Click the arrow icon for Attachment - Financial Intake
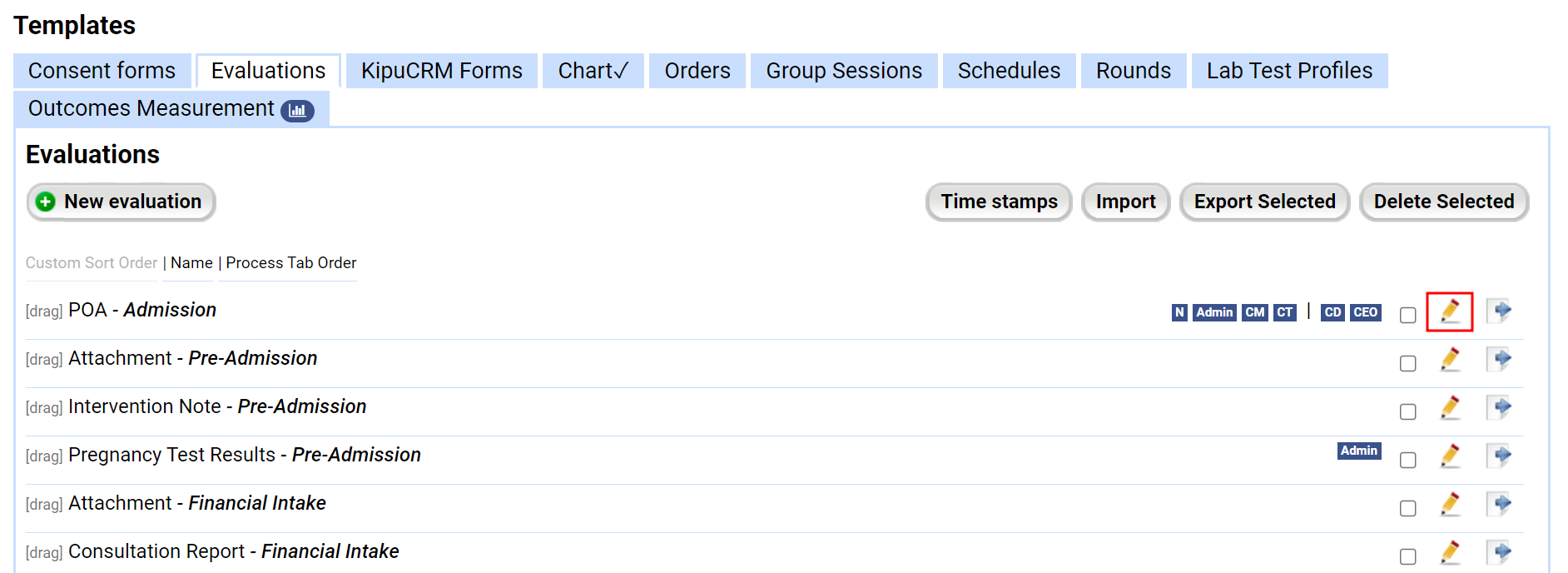The width and height of the screenshot is (1568, 573). [x=1500, y=504]
